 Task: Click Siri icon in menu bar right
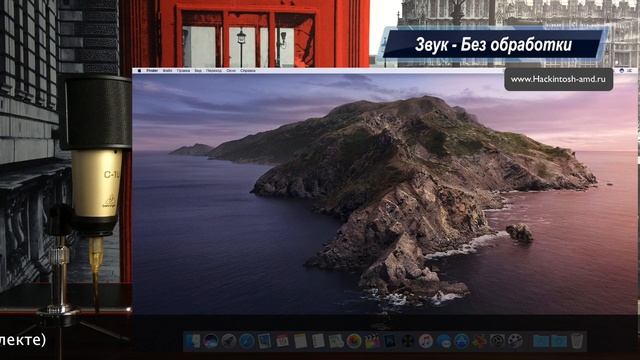[x=622, y=71]
